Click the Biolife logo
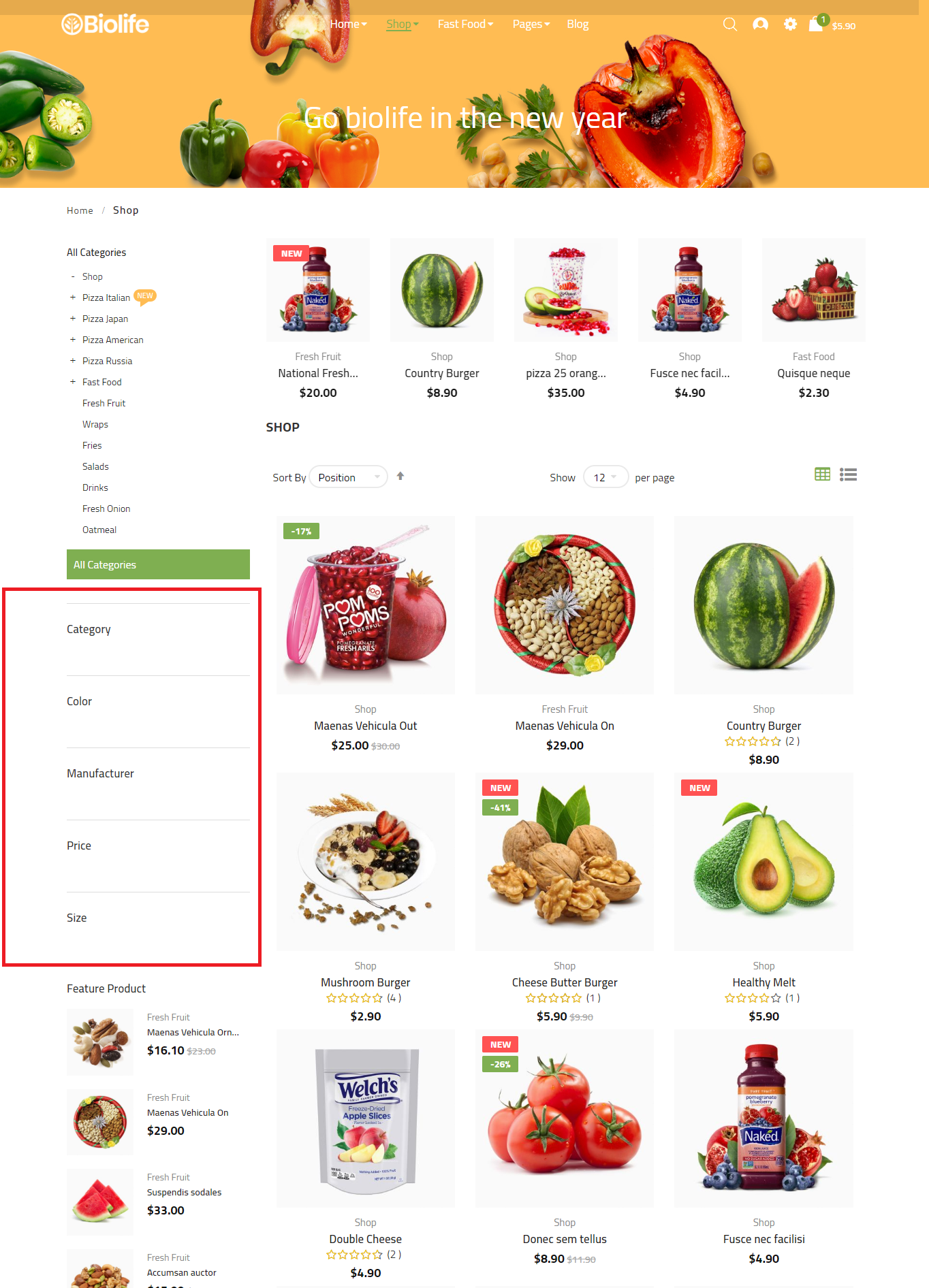 (x=105, y=25)
